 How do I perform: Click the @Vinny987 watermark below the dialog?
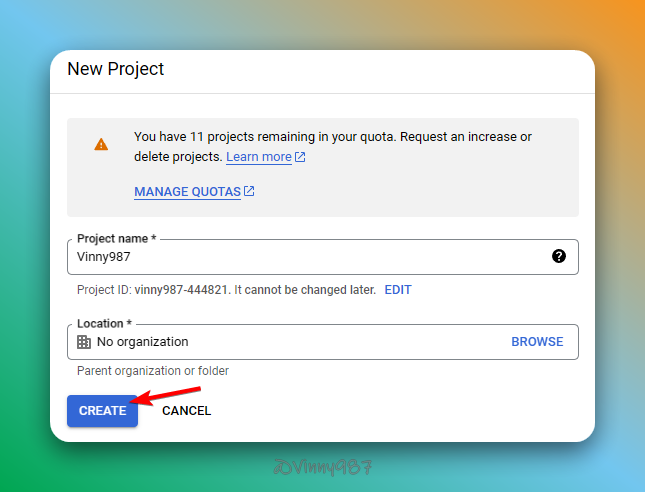click(x=322, y=467)
